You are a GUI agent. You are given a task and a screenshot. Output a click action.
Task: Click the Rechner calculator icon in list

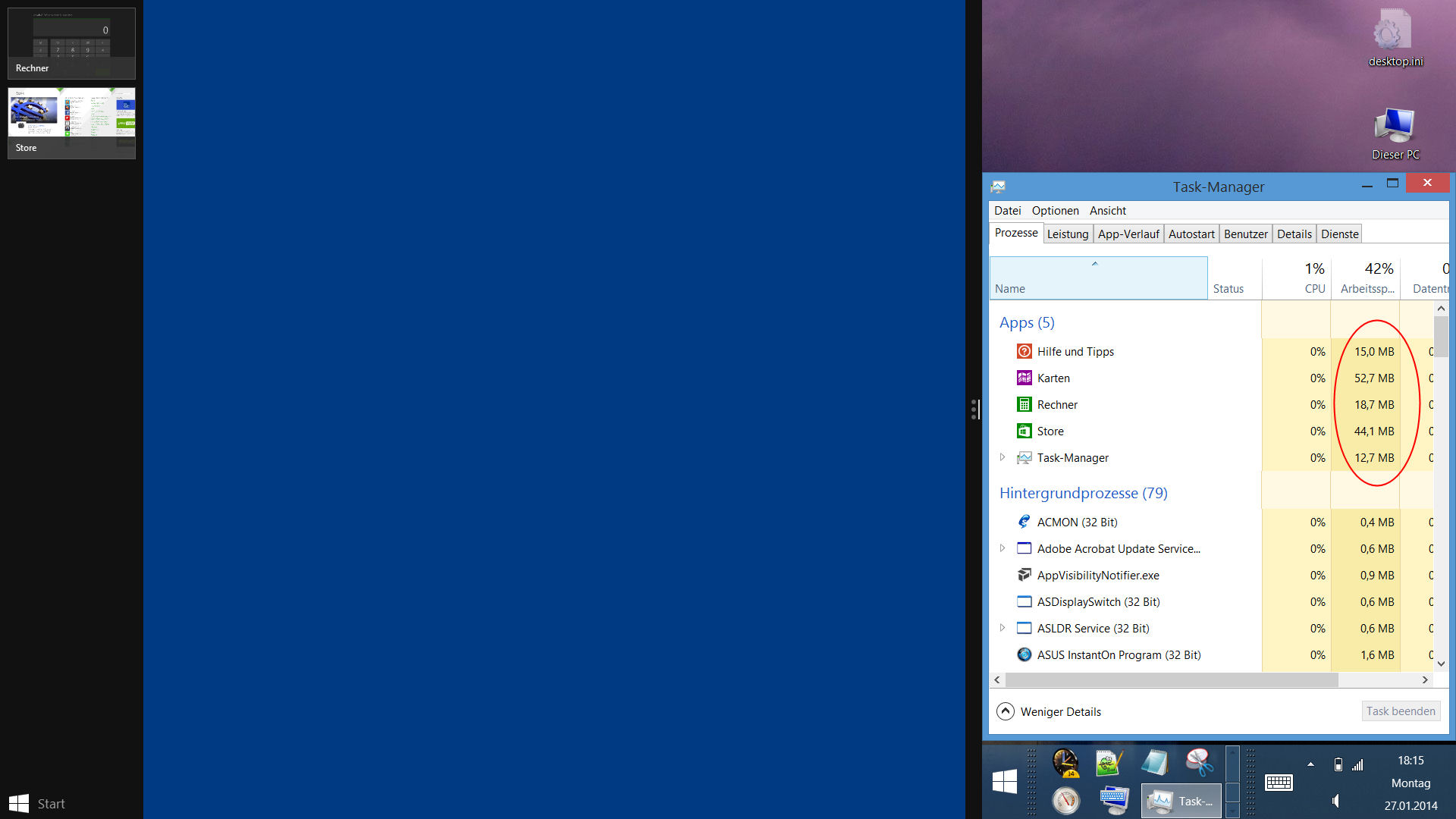1024,404
